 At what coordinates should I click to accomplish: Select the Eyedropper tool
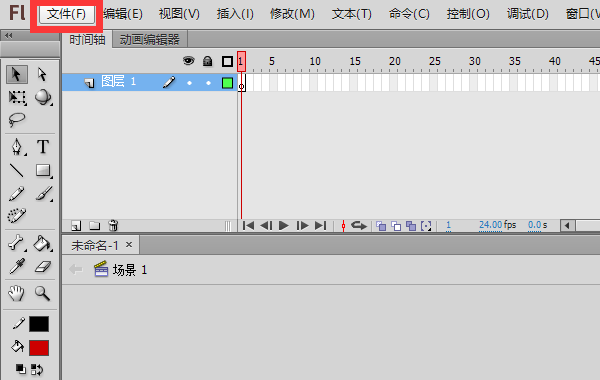click(x=17, y=267)
